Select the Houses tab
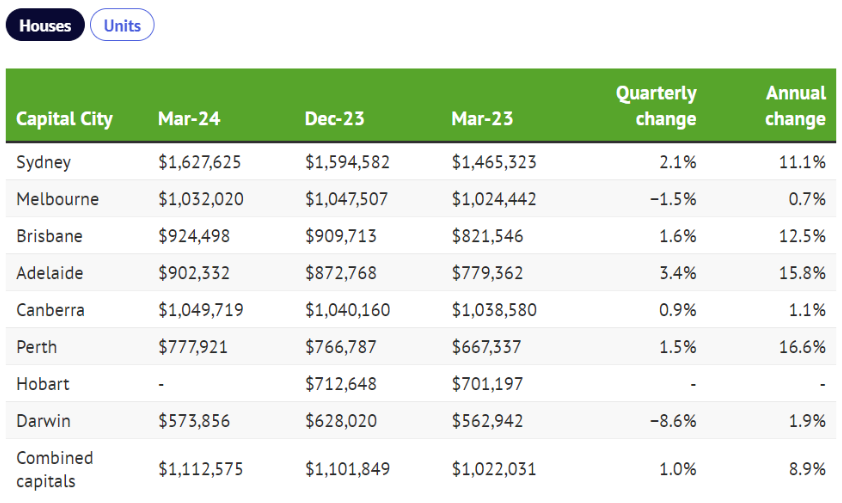This screenshot has width=842, height=503. 45,25
